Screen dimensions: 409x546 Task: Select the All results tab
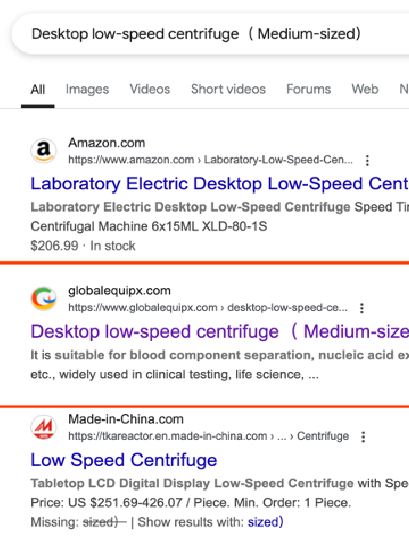coord(38,89)
